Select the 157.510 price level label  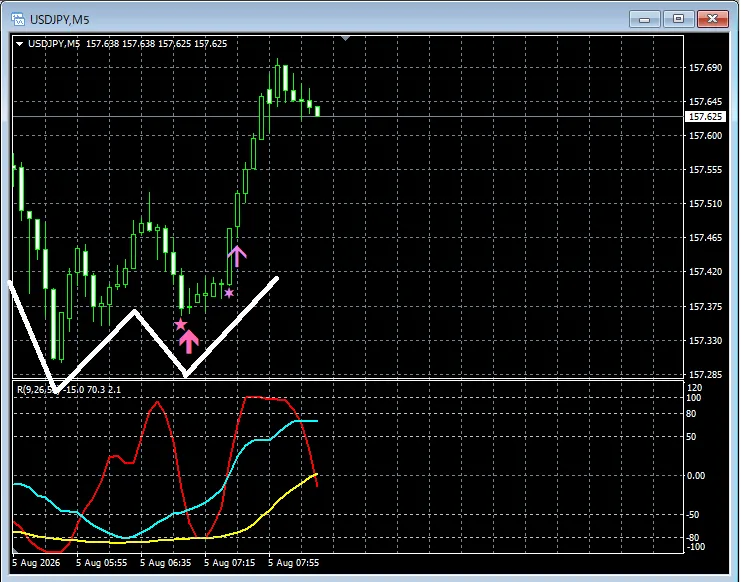706,204
